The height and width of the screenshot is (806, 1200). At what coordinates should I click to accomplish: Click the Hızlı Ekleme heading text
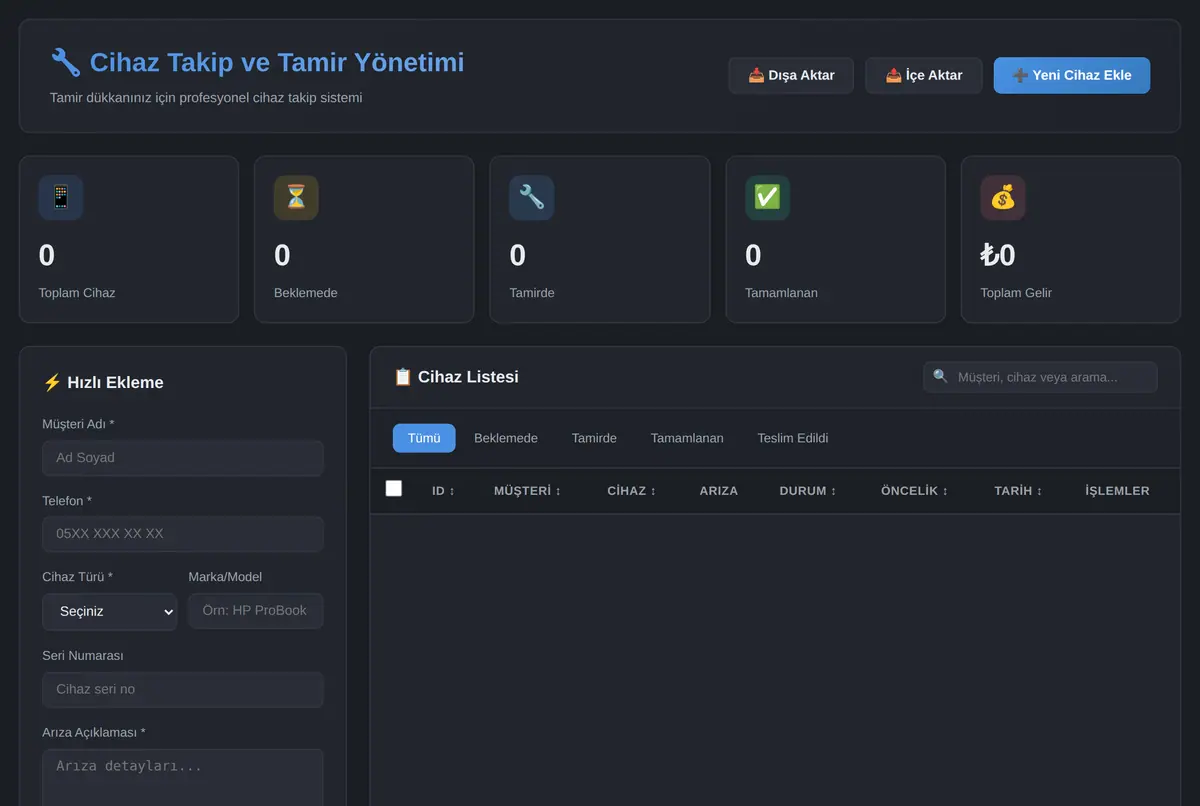click(115, 382)
